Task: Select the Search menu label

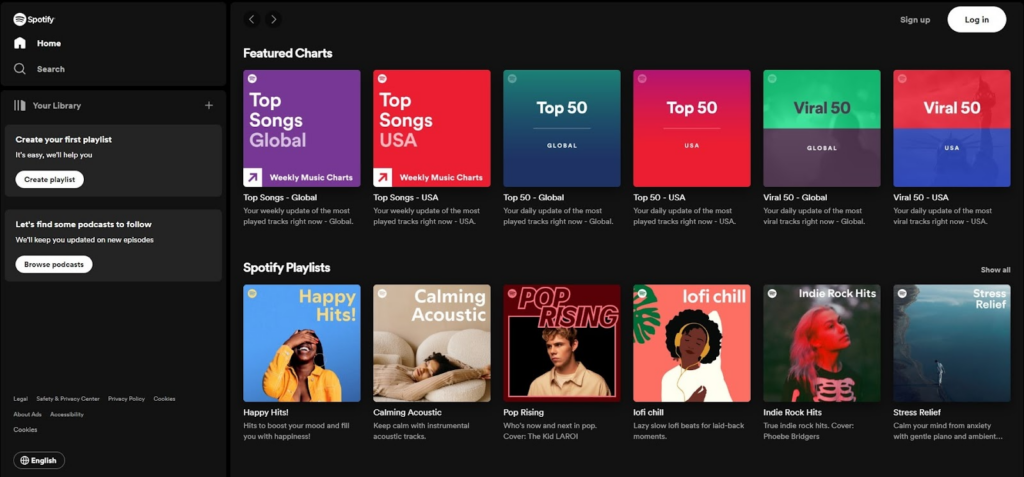Action: pyautogui.click(x=51, y=69)
